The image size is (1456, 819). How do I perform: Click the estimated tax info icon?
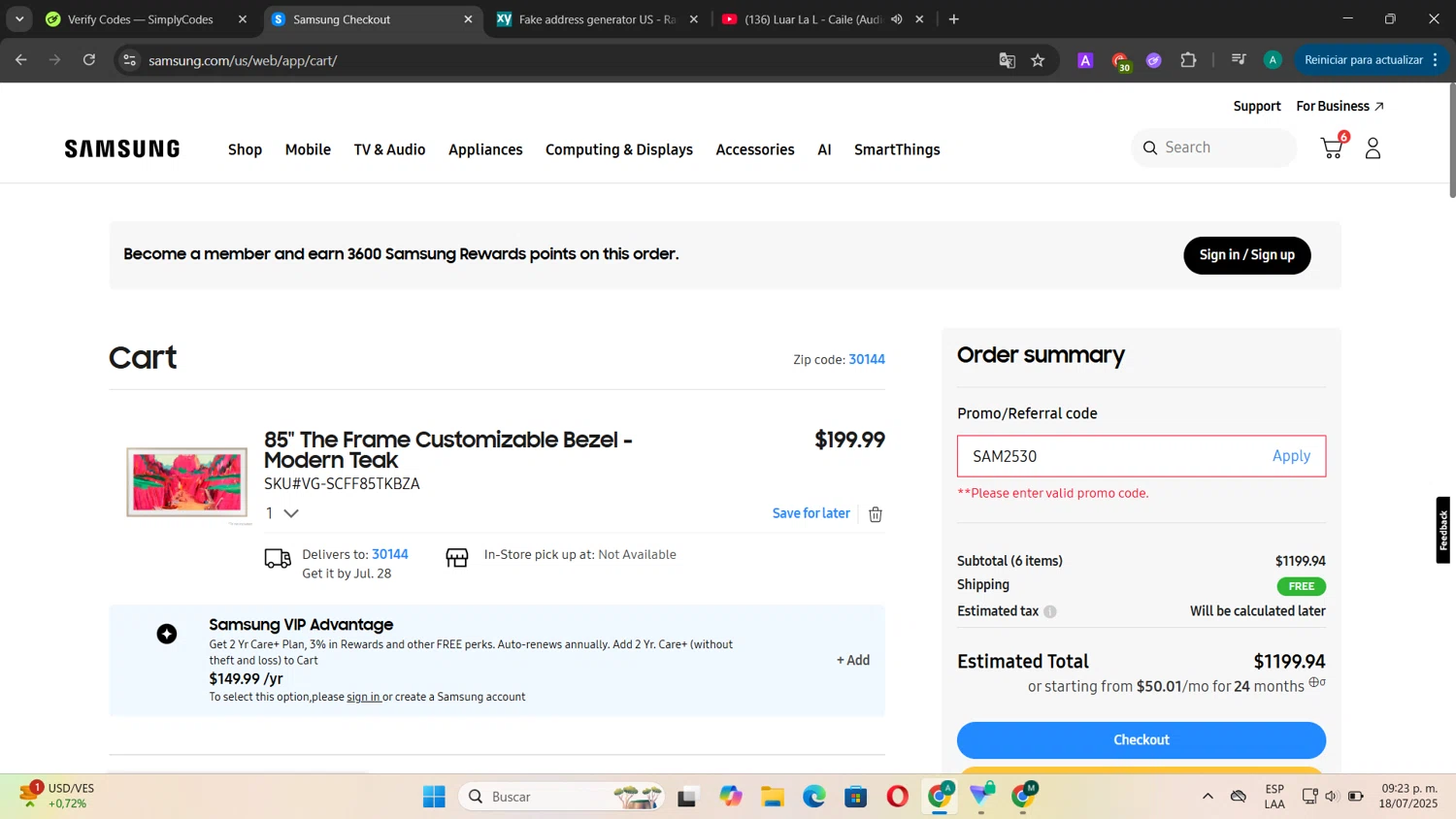pos(1050,611)
